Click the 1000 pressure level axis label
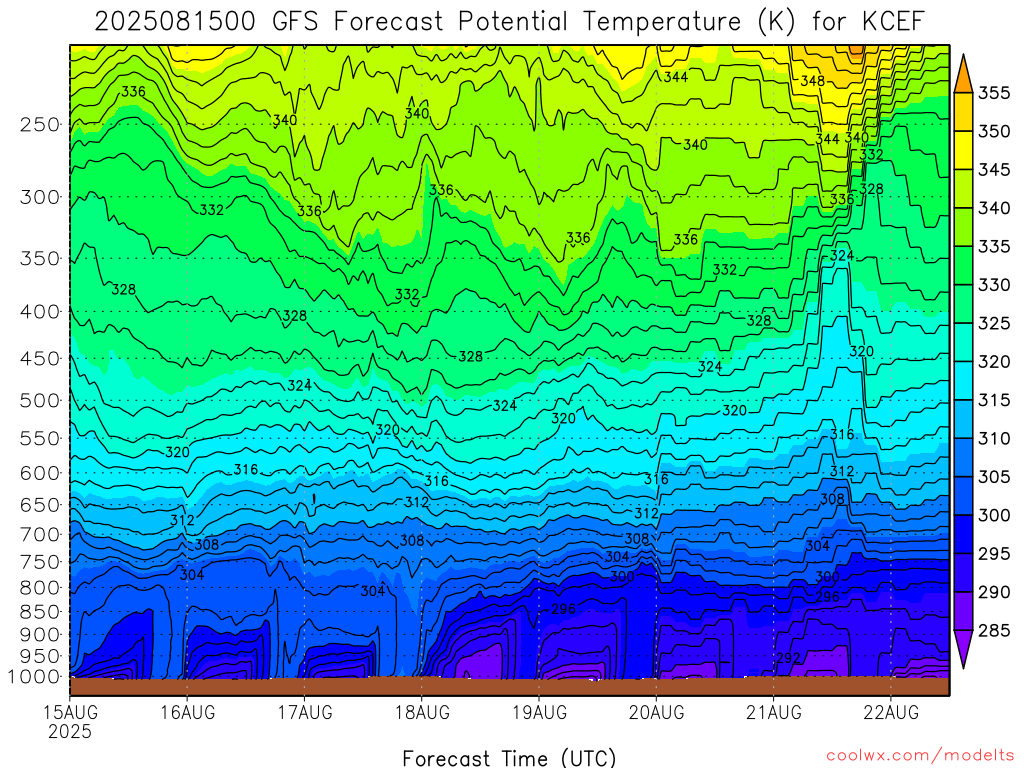1024x768 pixels. [x=34, y=677]
